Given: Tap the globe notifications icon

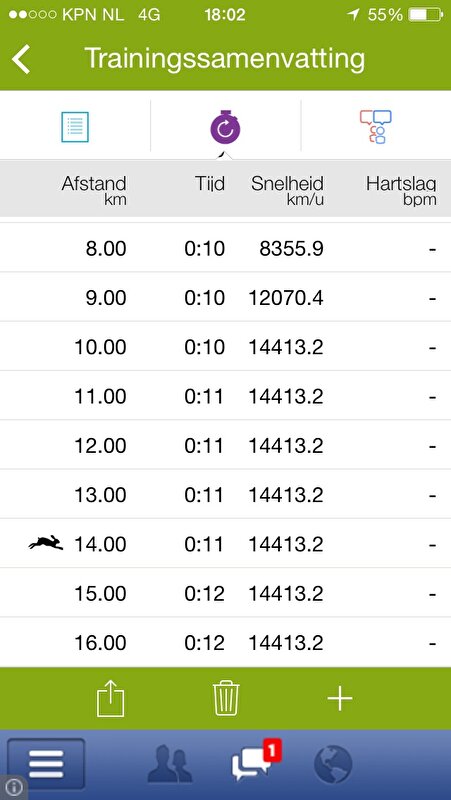Looking at the screenshot, I should [333, 764].
